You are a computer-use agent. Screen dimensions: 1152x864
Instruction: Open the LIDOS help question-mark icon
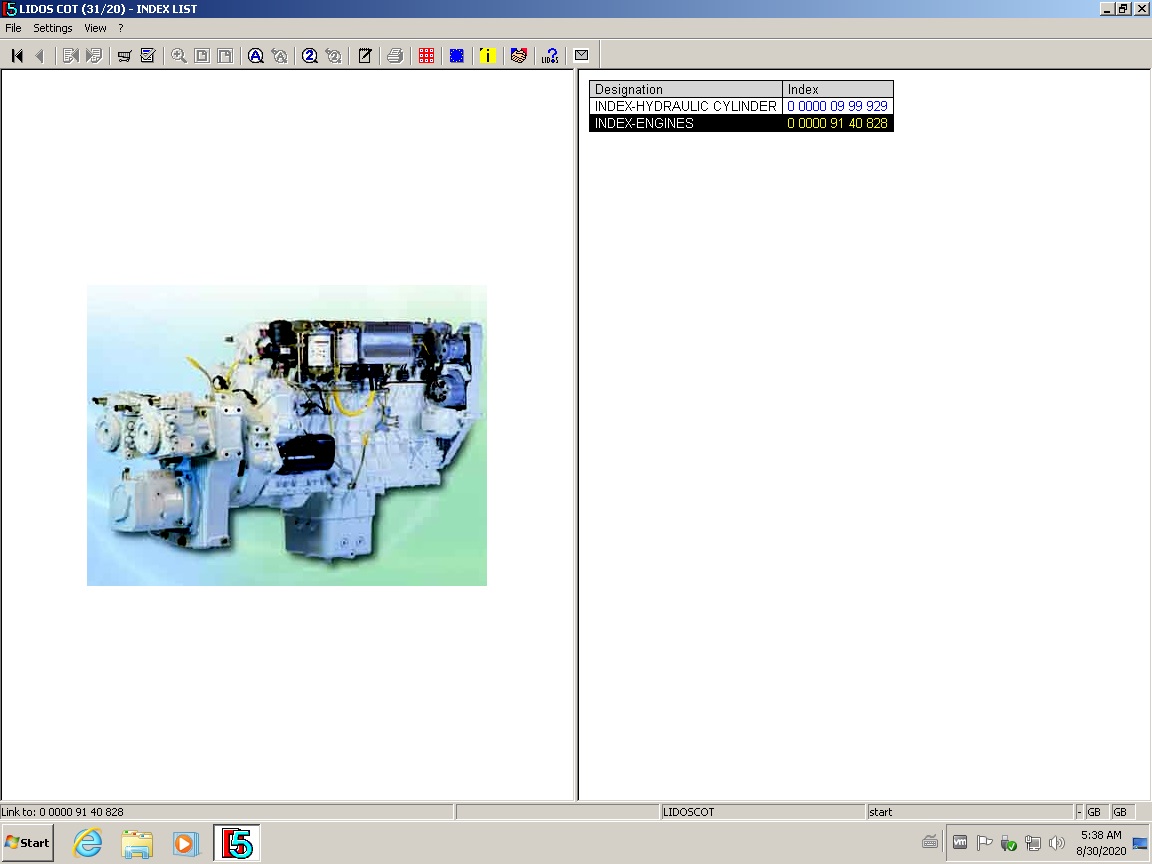point(550,56)
